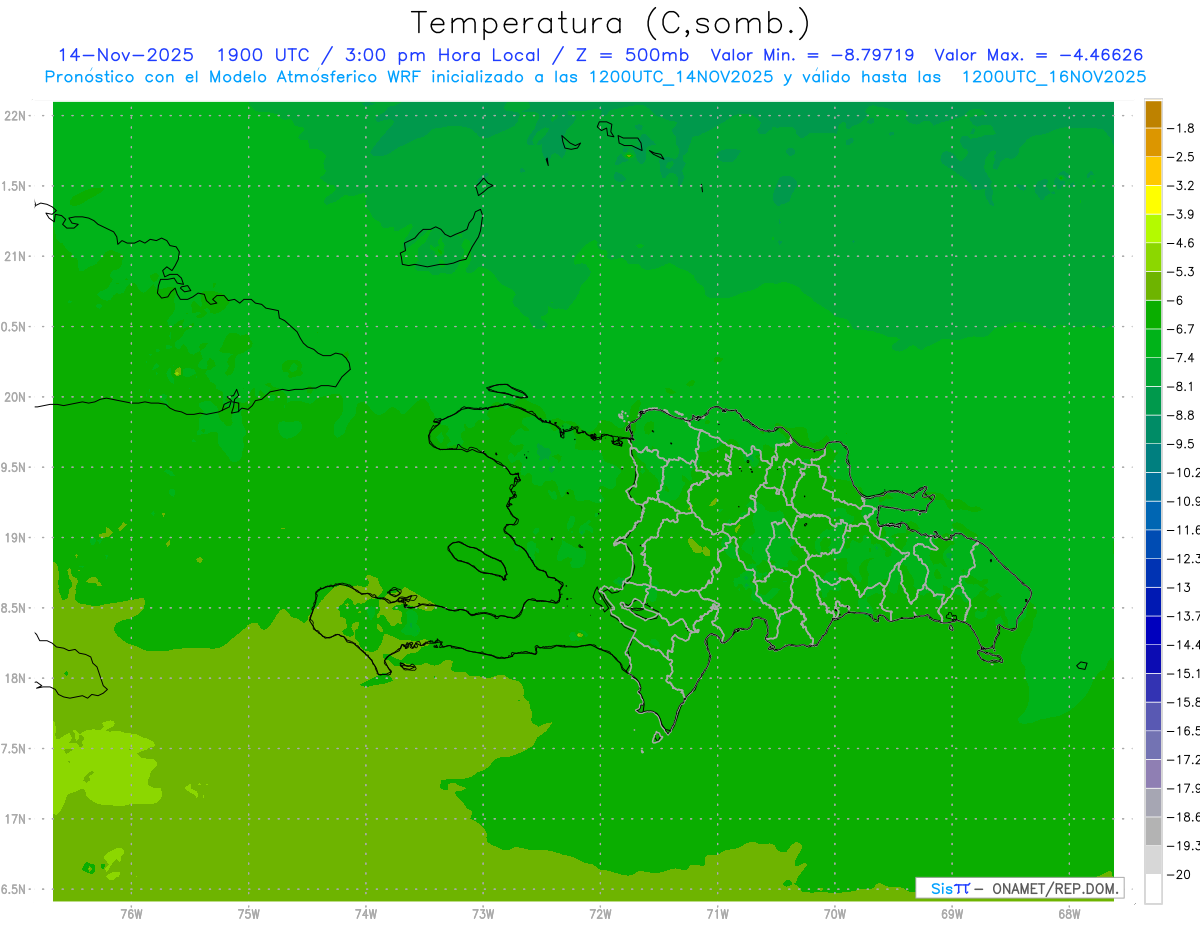This screenshot has width=1200, height=927.
Task: Click the '-15.8' colorbar label
Action: [1184, 702]
